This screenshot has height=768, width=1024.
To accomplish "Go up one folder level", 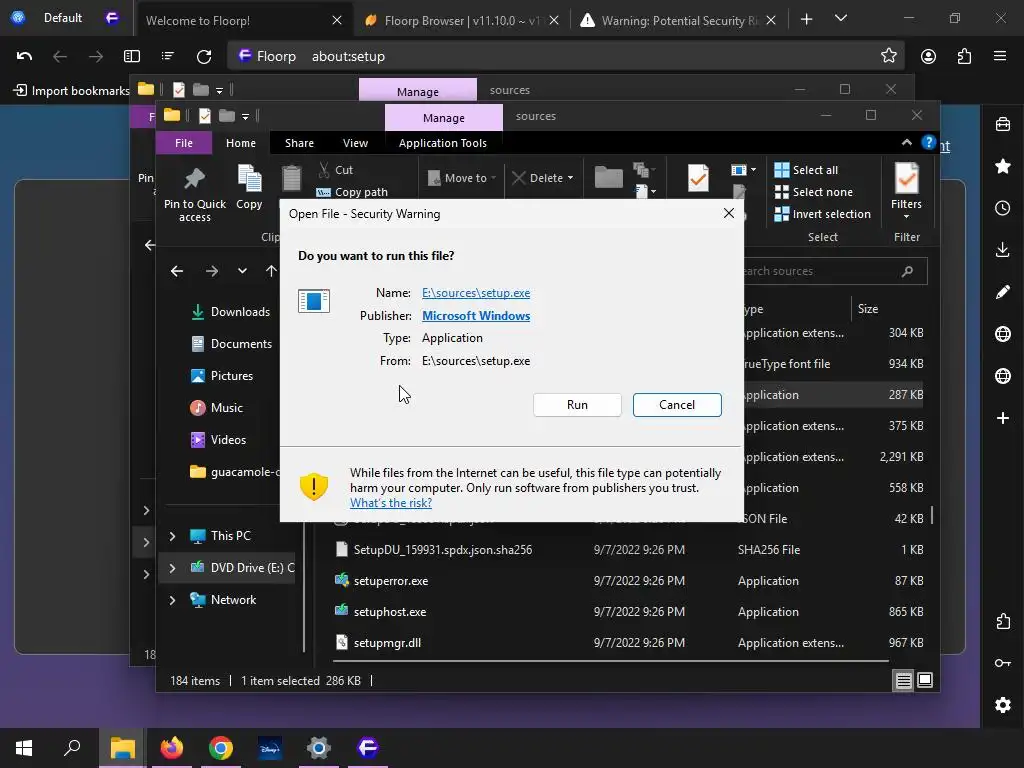I will tap(271, 271).
